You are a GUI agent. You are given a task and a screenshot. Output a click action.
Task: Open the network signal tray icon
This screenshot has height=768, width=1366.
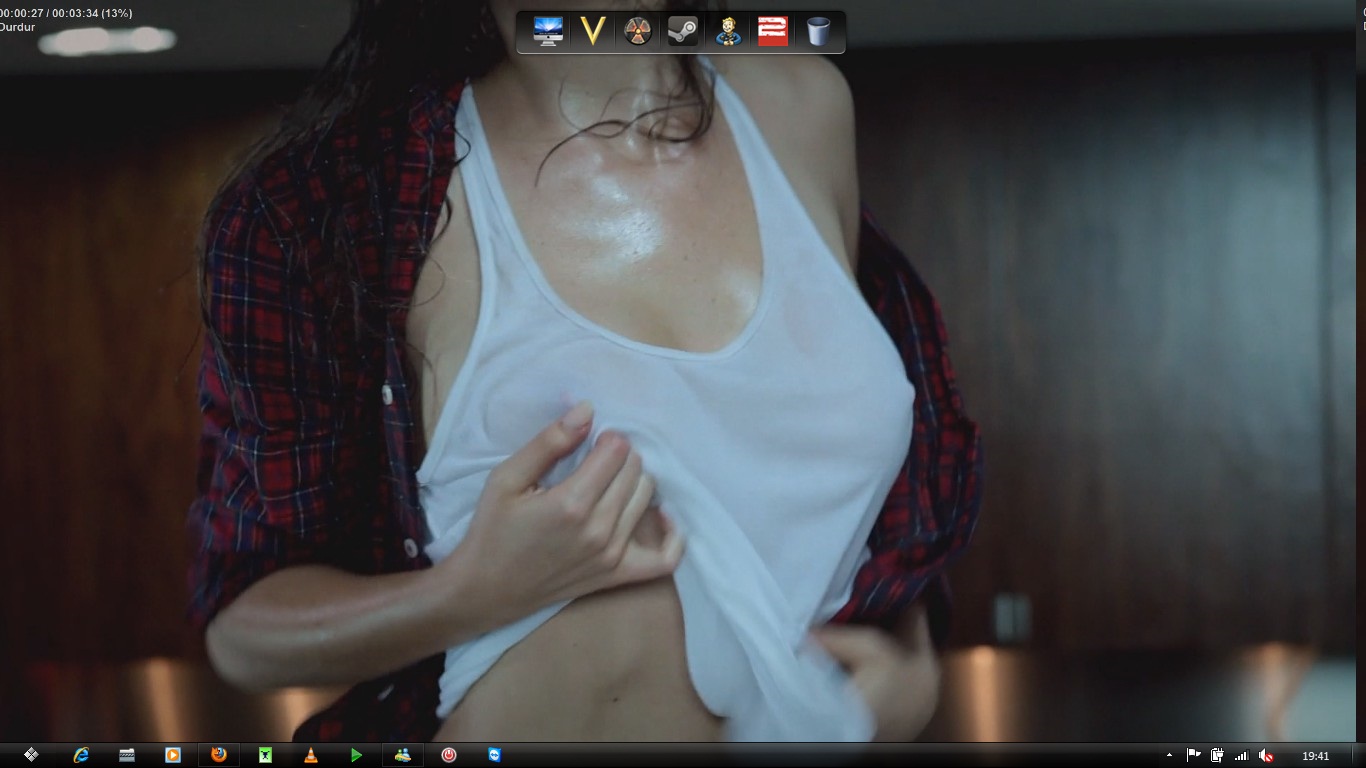pos(1242,756)
